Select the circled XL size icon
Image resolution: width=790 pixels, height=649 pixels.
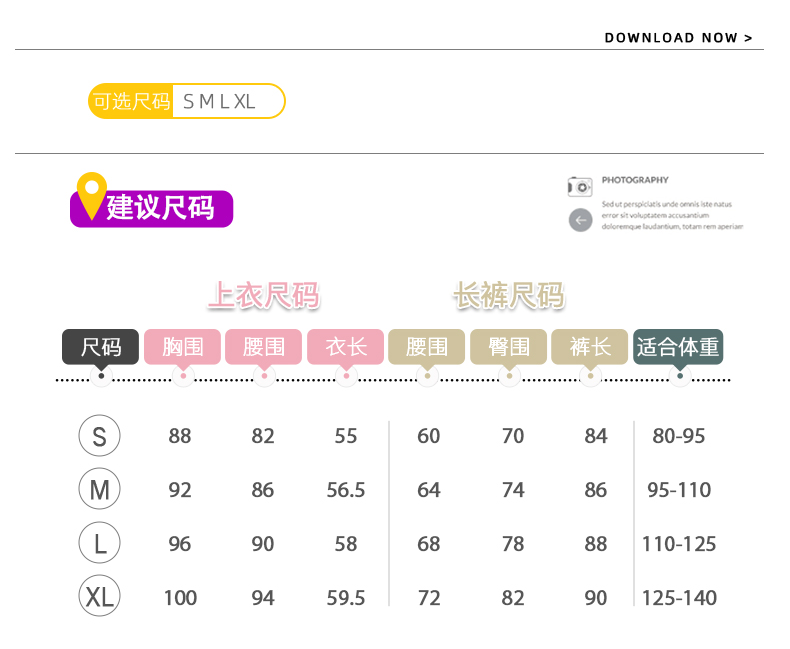[x=100, y=596]
